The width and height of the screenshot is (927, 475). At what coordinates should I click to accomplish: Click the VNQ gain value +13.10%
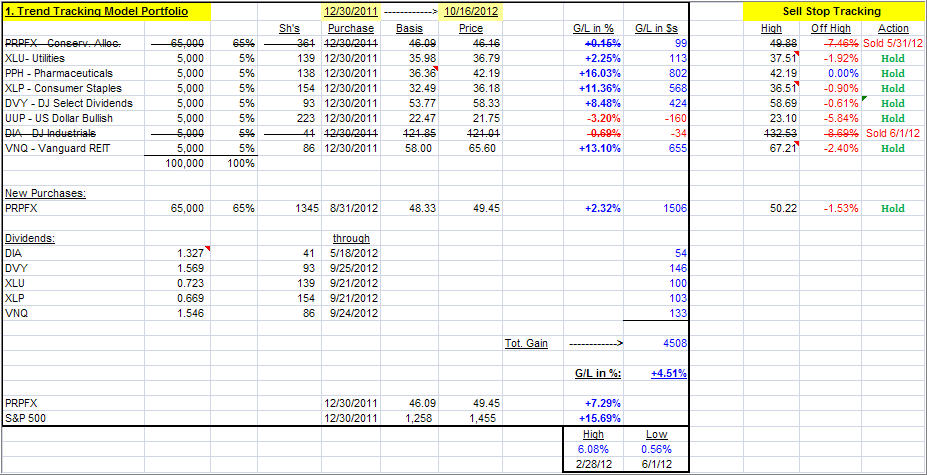pos(599,148)
